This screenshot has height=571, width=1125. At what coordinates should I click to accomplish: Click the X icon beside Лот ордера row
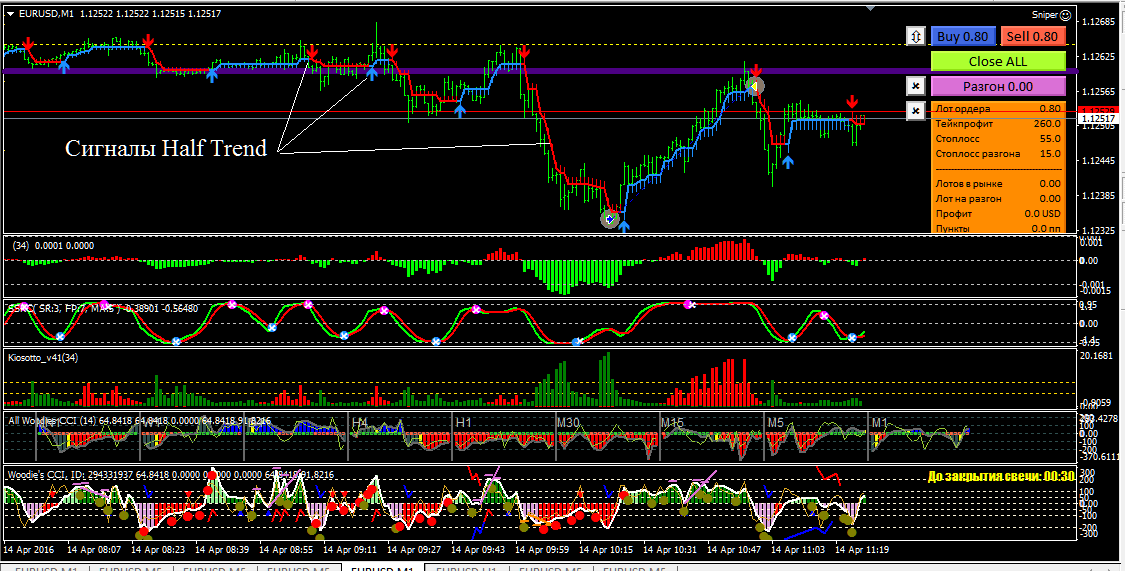click(x=915, y=111)
